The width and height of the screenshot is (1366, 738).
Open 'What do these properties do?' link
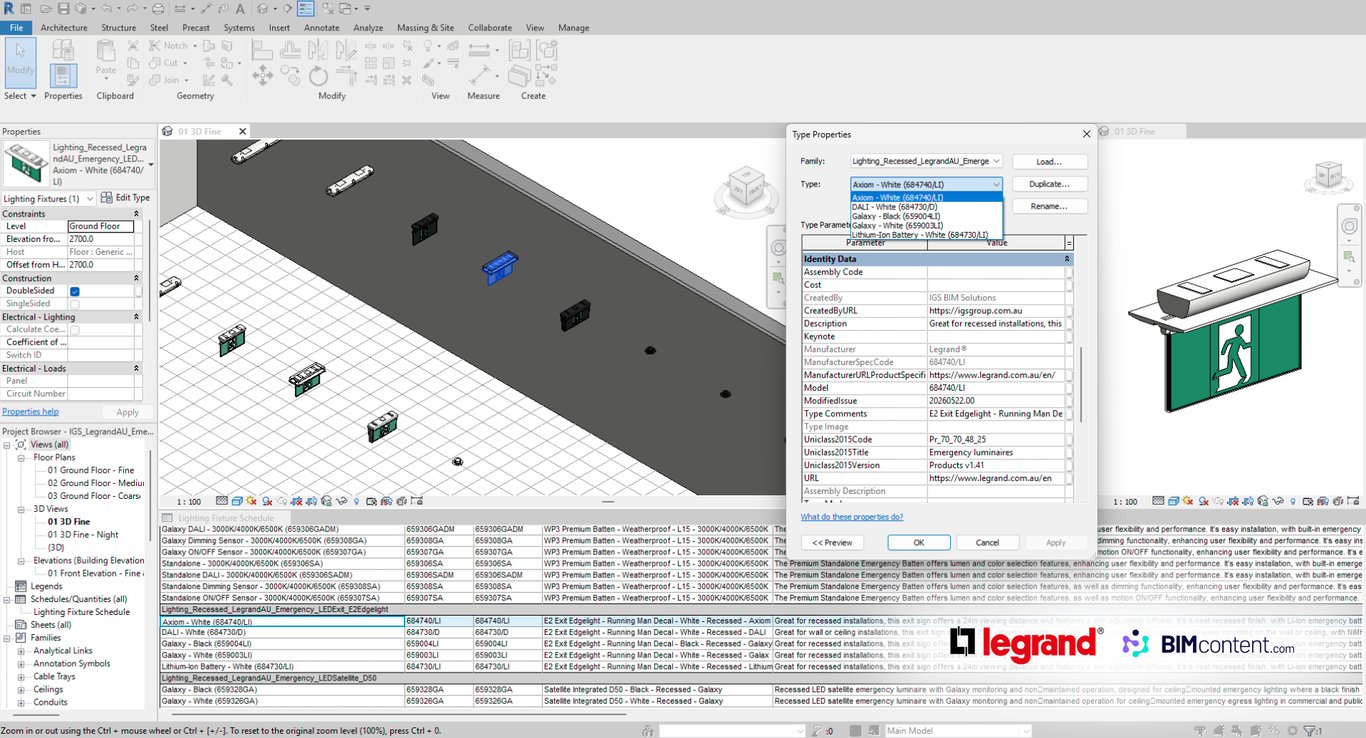(x=852, y=517)
